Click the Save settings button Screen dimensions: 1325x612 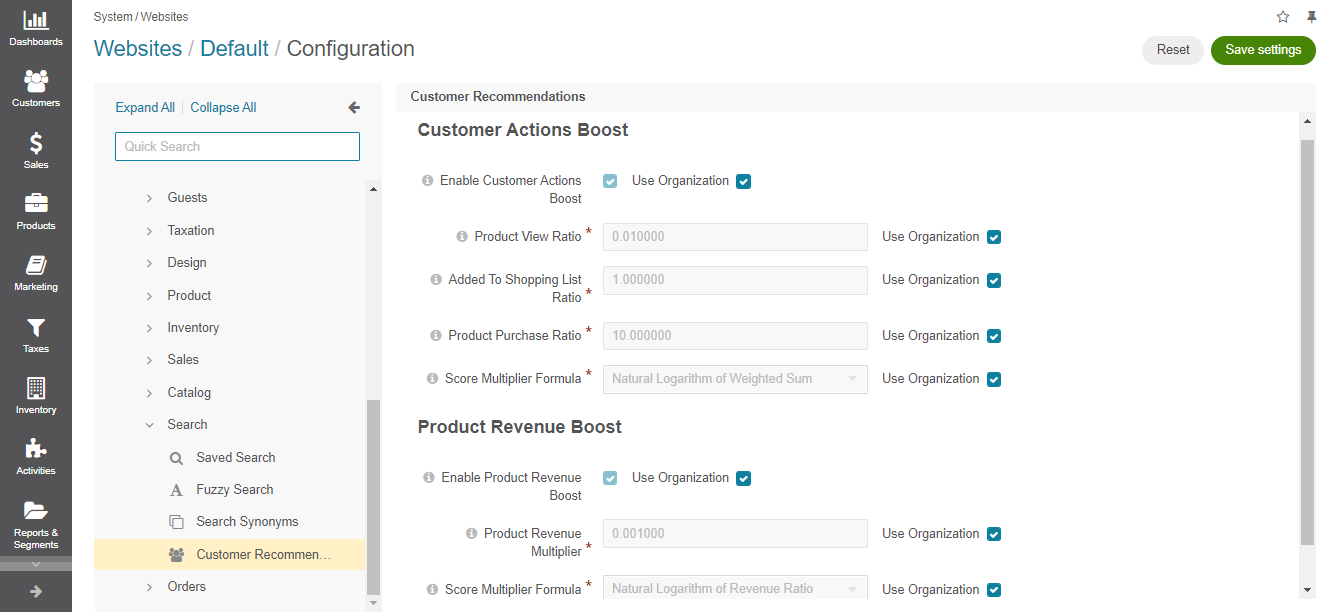point(1263,50)
